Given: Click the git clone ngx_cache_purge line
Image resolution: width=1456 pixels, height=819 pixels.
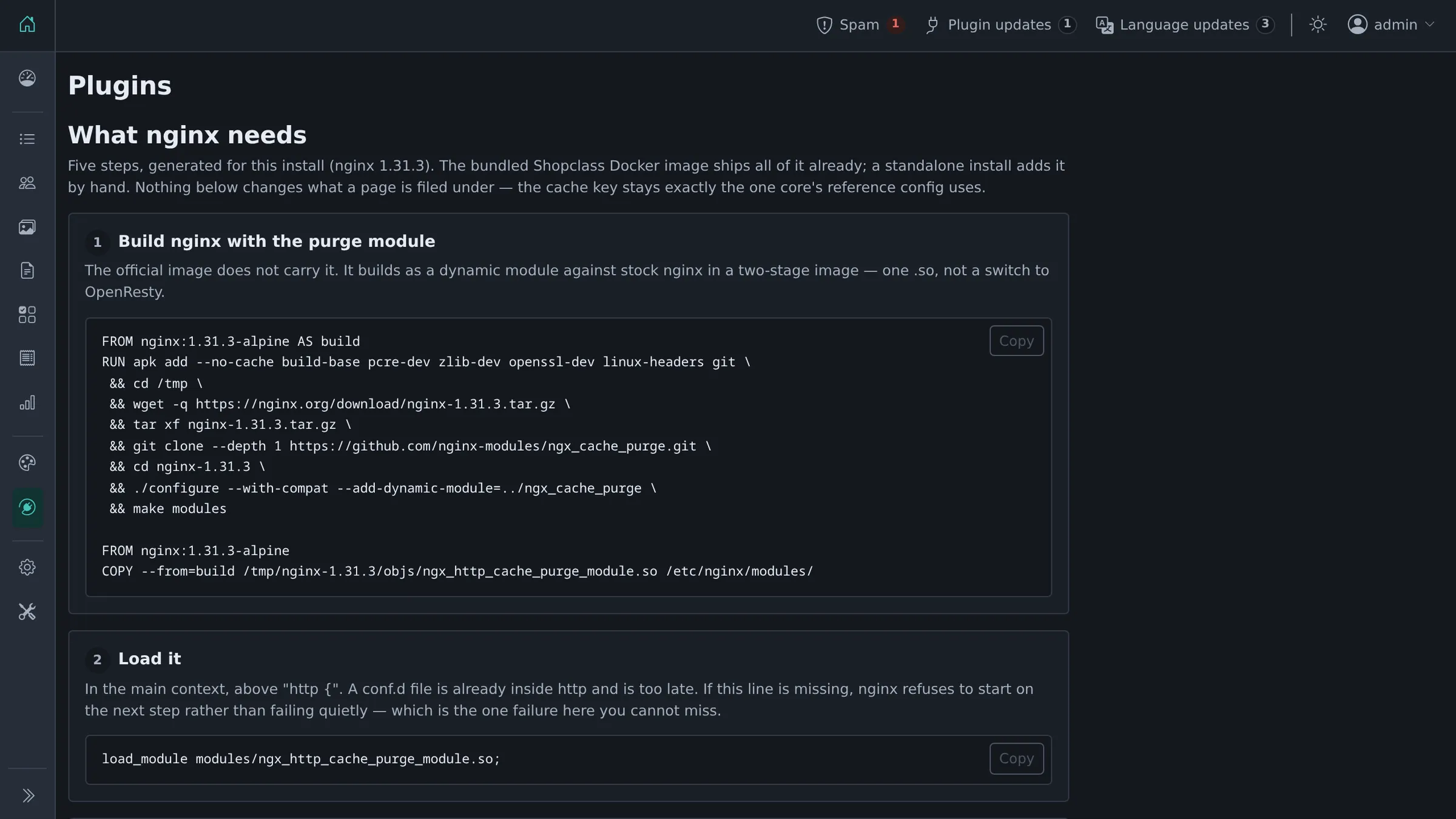Looking at the screenshot, I should tap(410, 447).
